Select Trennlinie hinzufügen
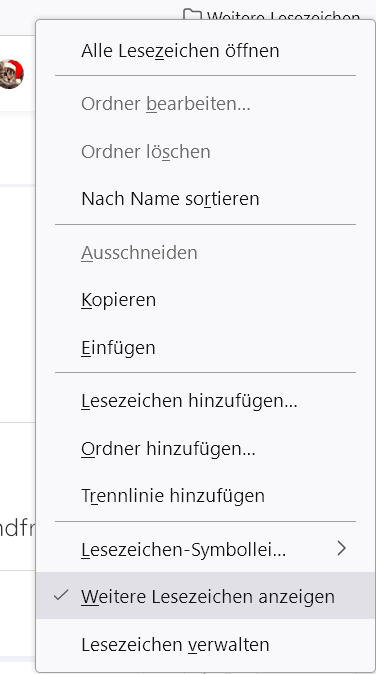The width and height of the screenshot is (376, 674). pos(205,496)
